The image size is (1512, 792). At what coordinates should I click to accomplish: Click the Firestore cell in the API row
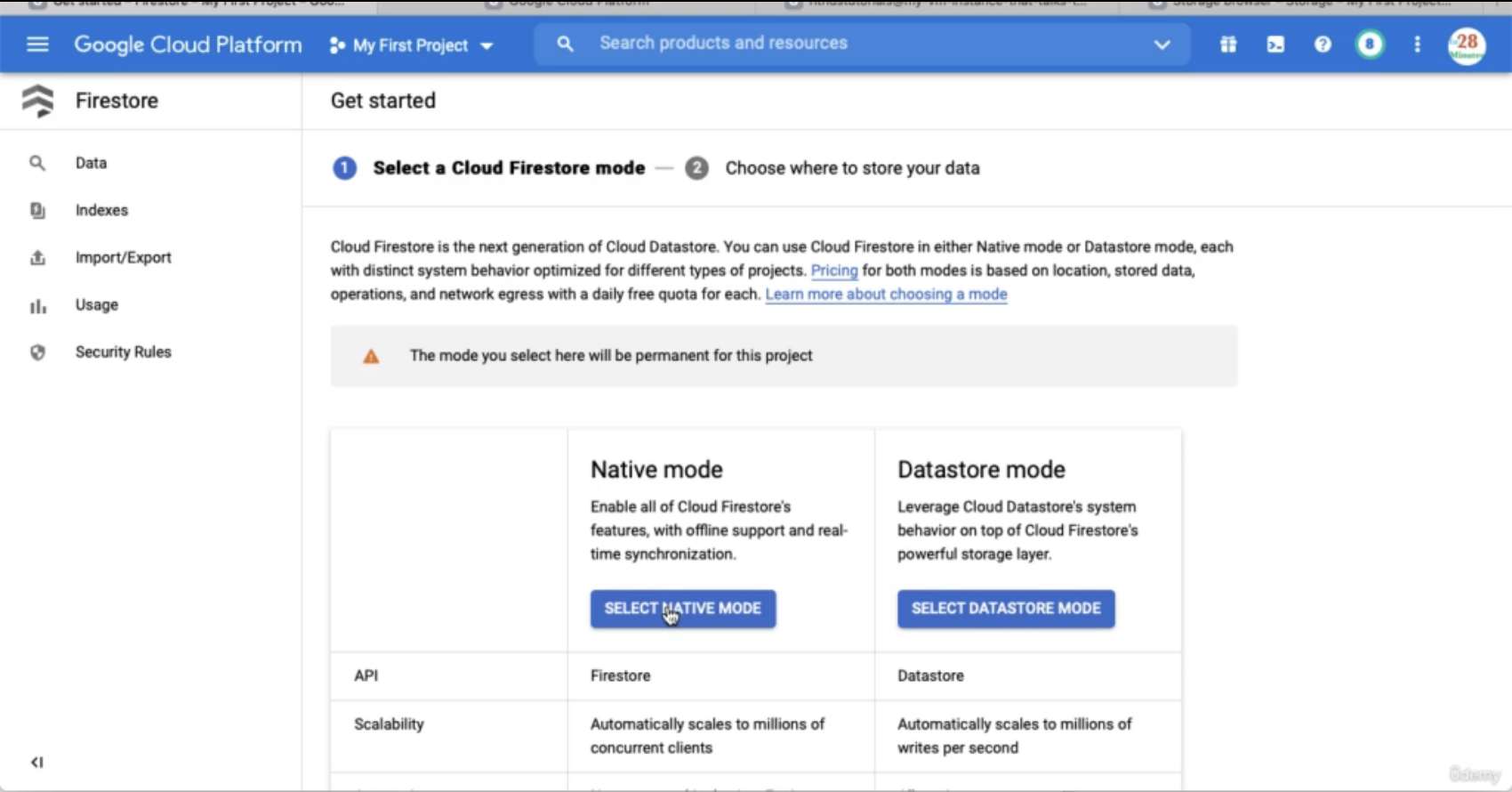pos(620,675)
